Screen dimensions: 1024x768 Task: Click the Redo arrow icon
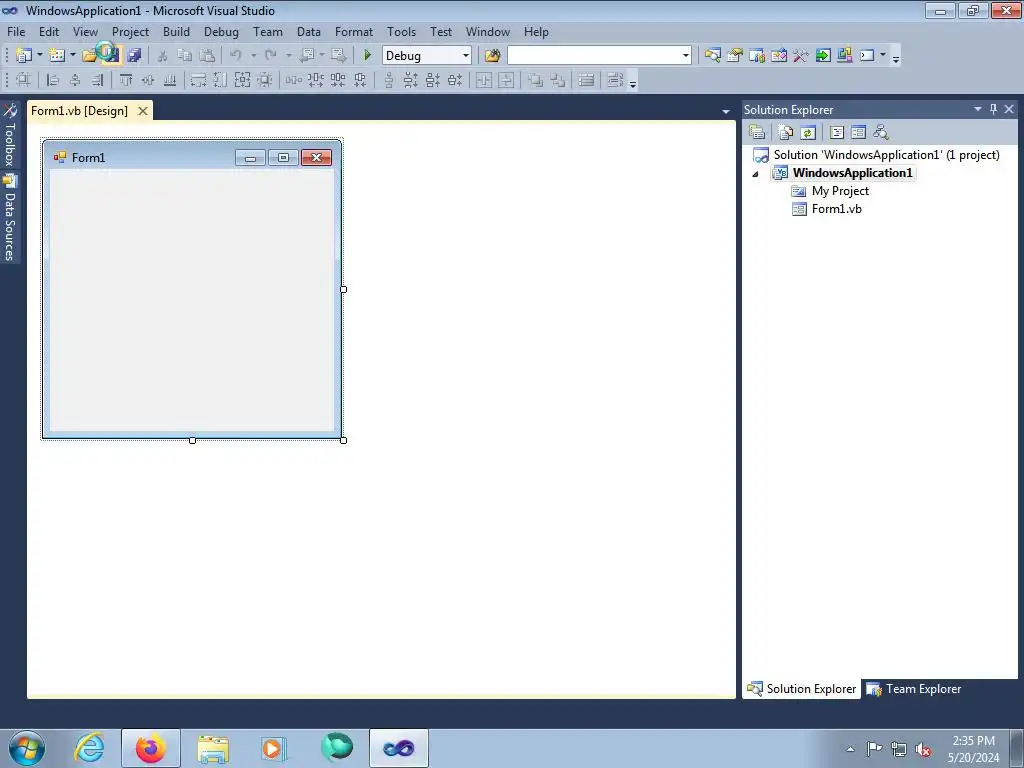point(270,56)
